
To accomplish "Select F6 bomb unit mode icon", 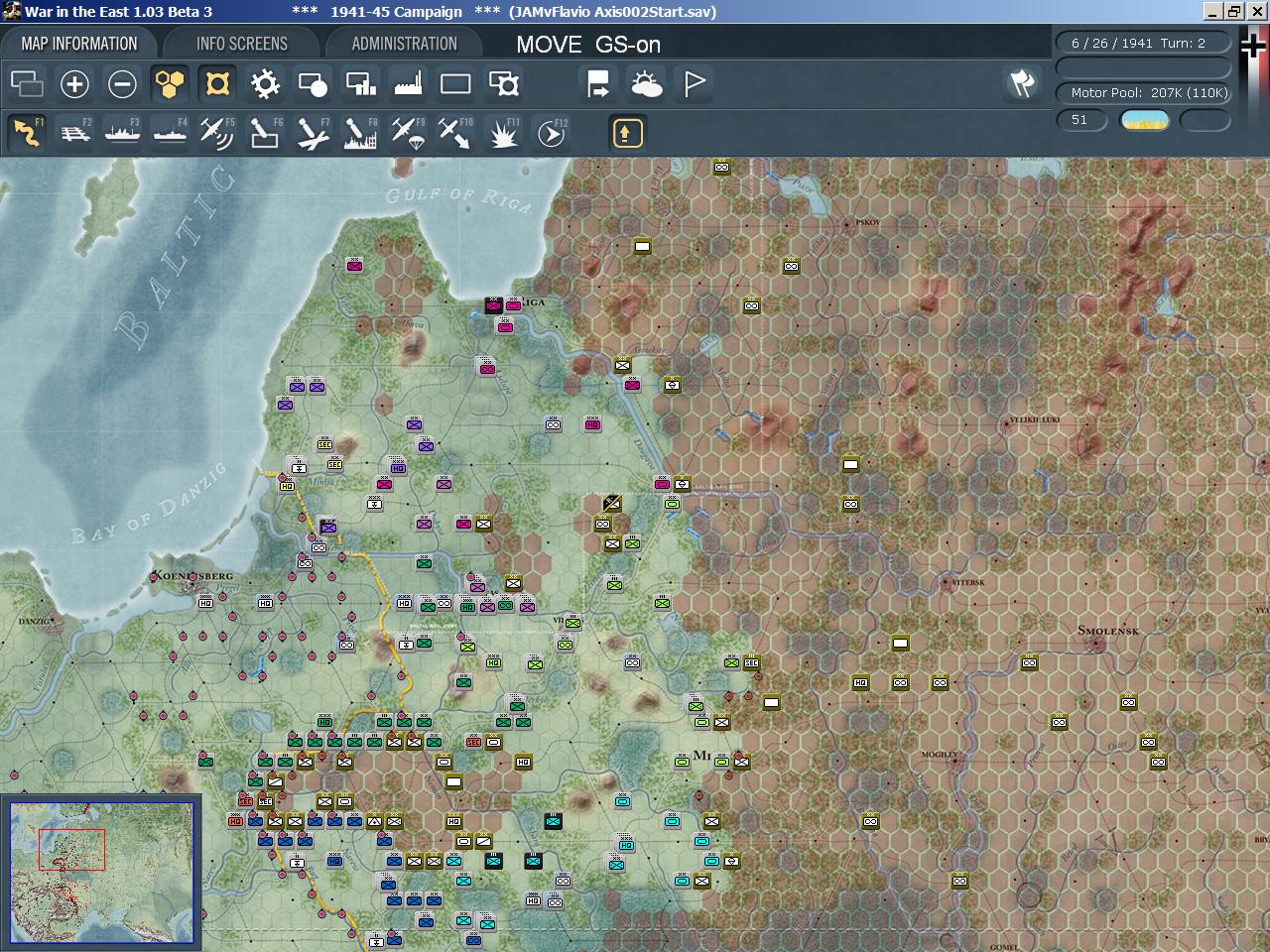I will [265, 133].
